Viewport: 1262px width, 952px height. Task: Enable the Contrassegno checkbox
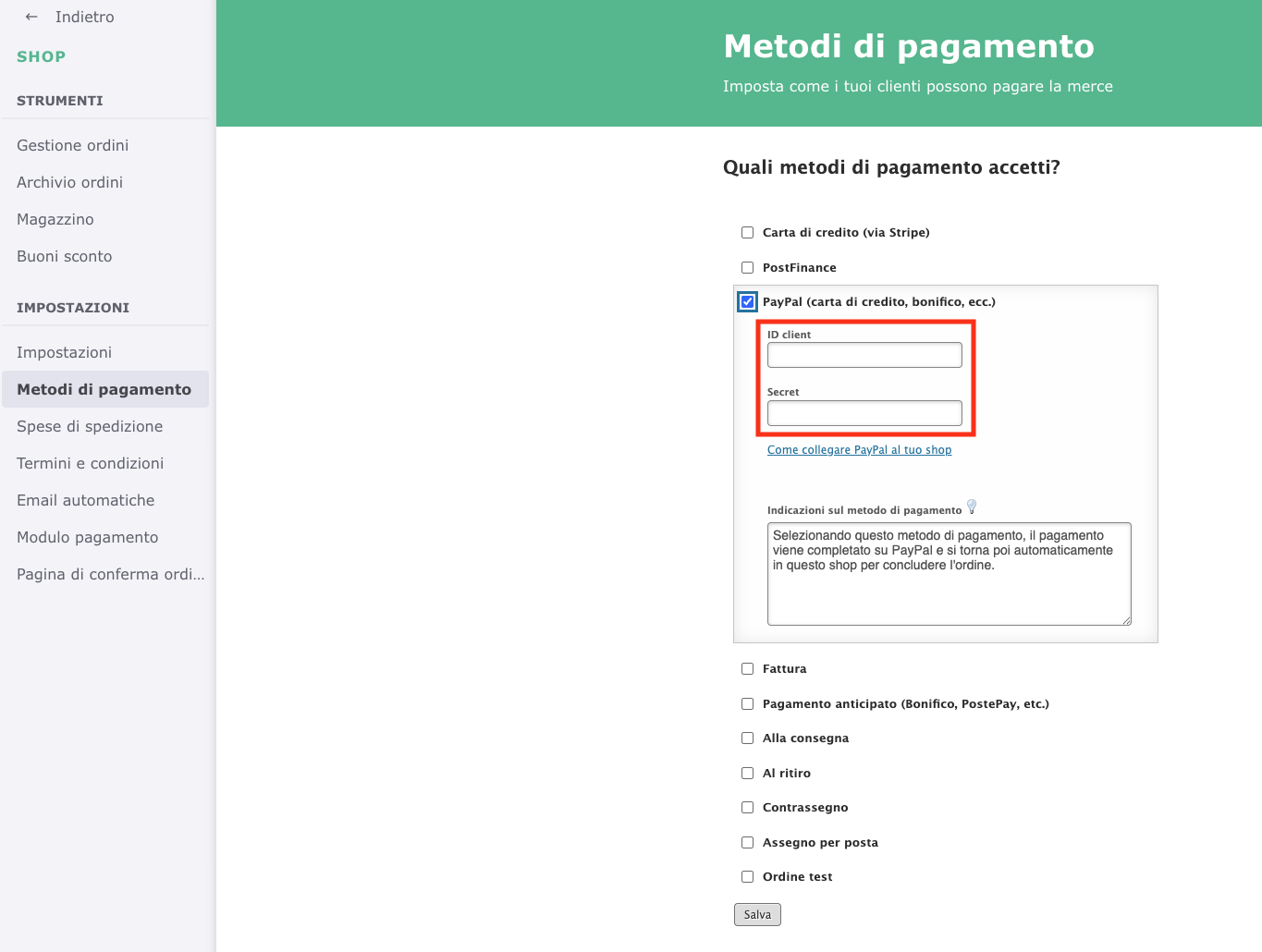tap(747, 808)
